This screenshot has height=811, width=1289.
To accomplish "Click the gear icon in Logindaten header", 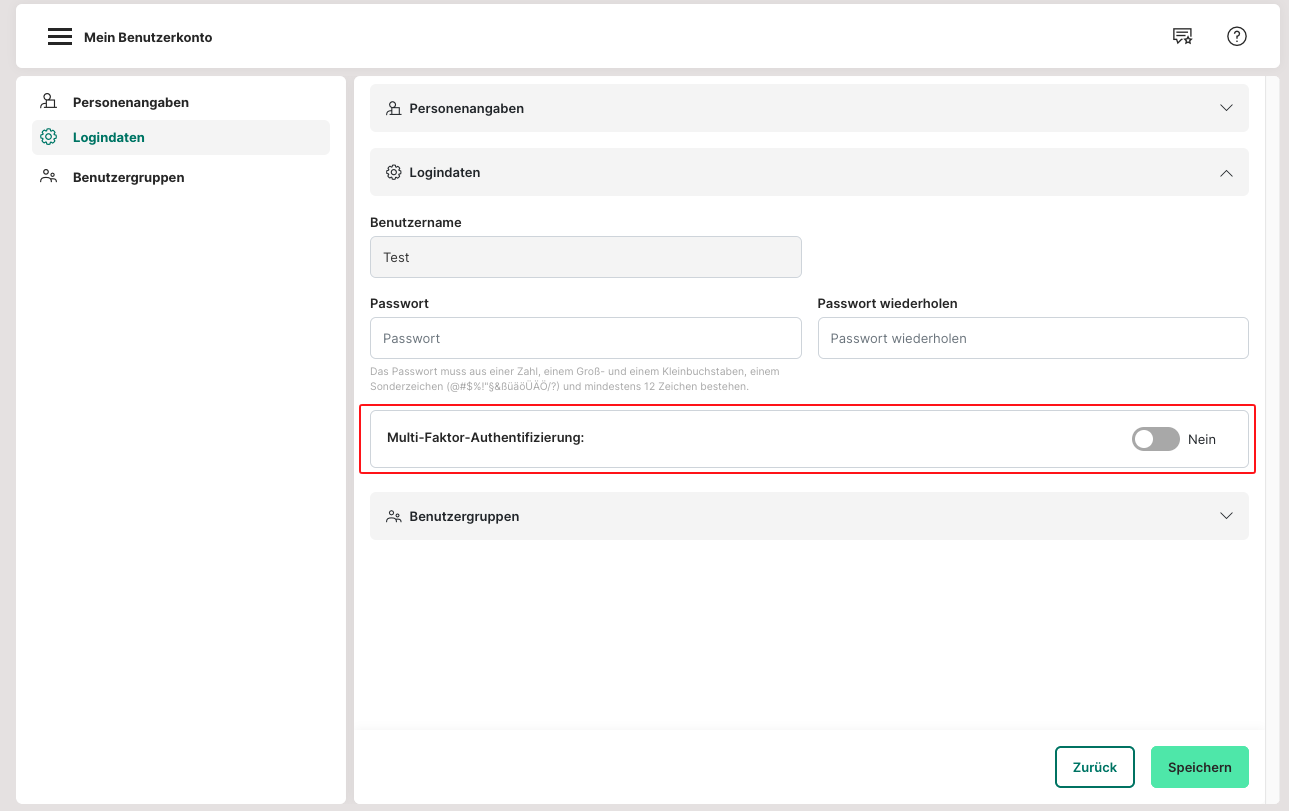I will tap(394, 172).
